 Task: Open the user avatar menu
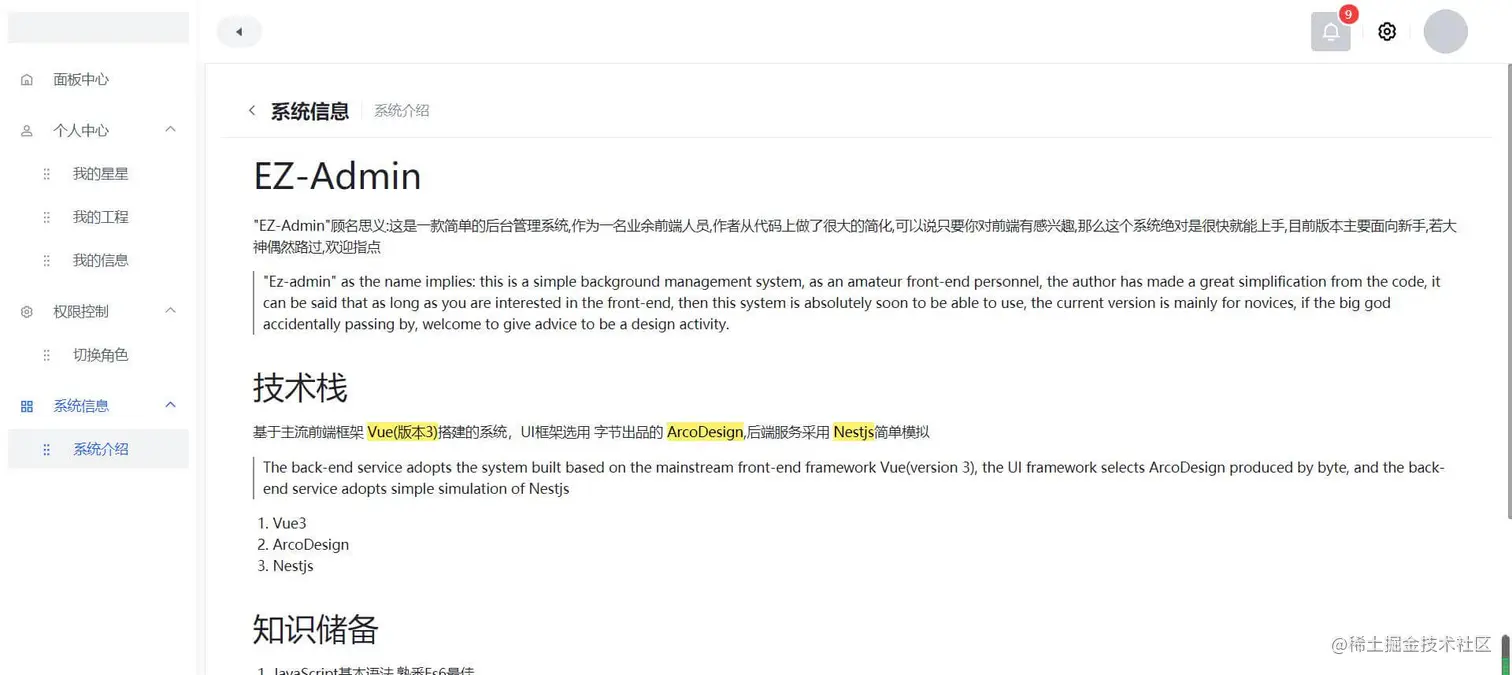click(x=1446, y=31)
